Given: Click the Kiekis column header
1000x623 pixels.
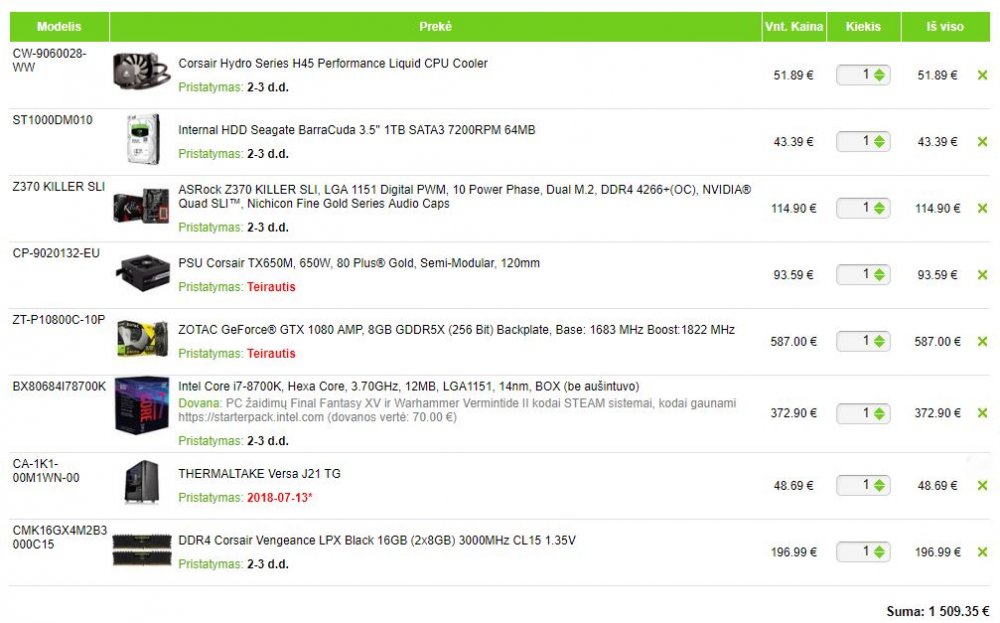Looking at the screenshot, I should coord(864,27).
